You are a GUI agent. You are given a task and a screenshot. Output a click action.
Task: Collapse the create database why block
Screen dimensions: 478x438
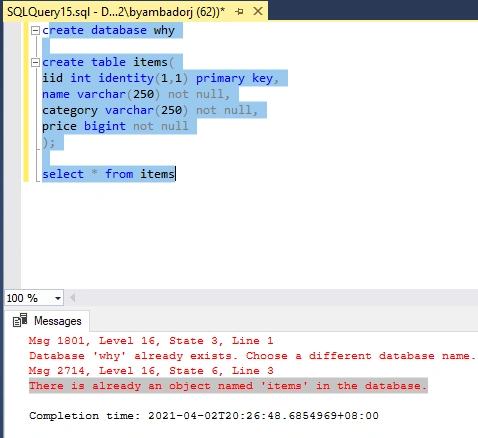click(35, 31)
